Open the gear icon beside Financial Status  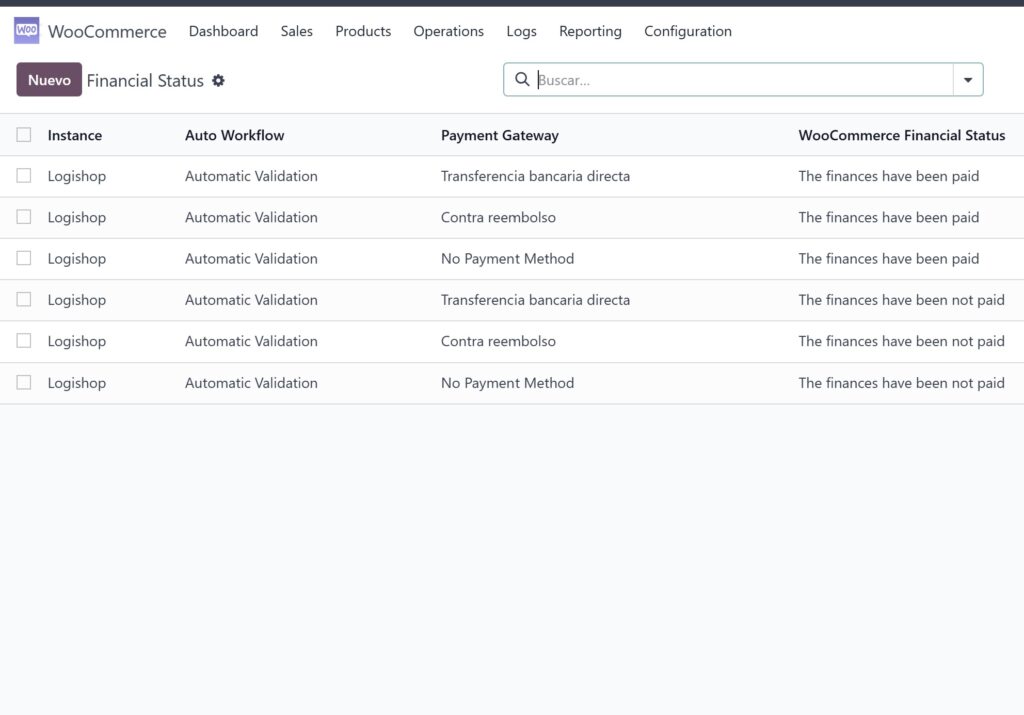[218, 79]
